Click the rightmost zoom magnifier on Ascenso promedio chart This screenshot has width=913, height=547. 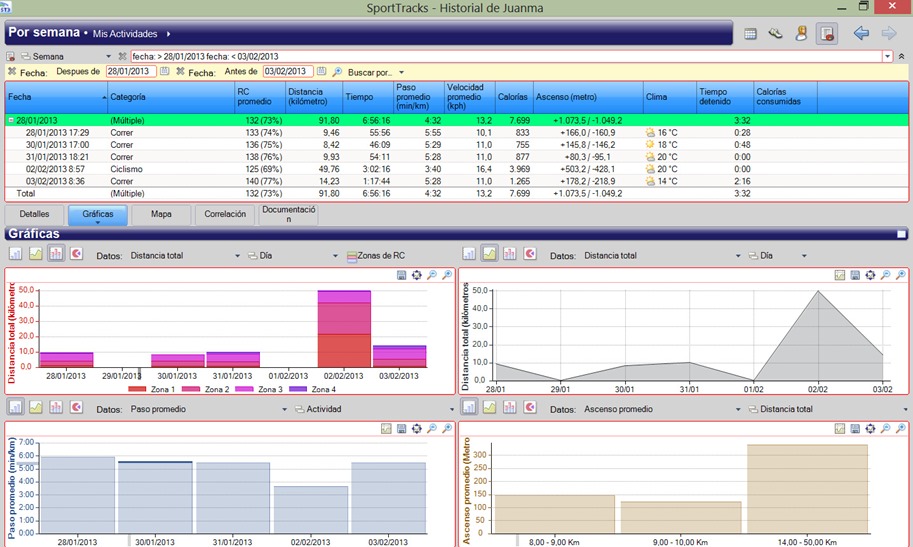point(900,429)
